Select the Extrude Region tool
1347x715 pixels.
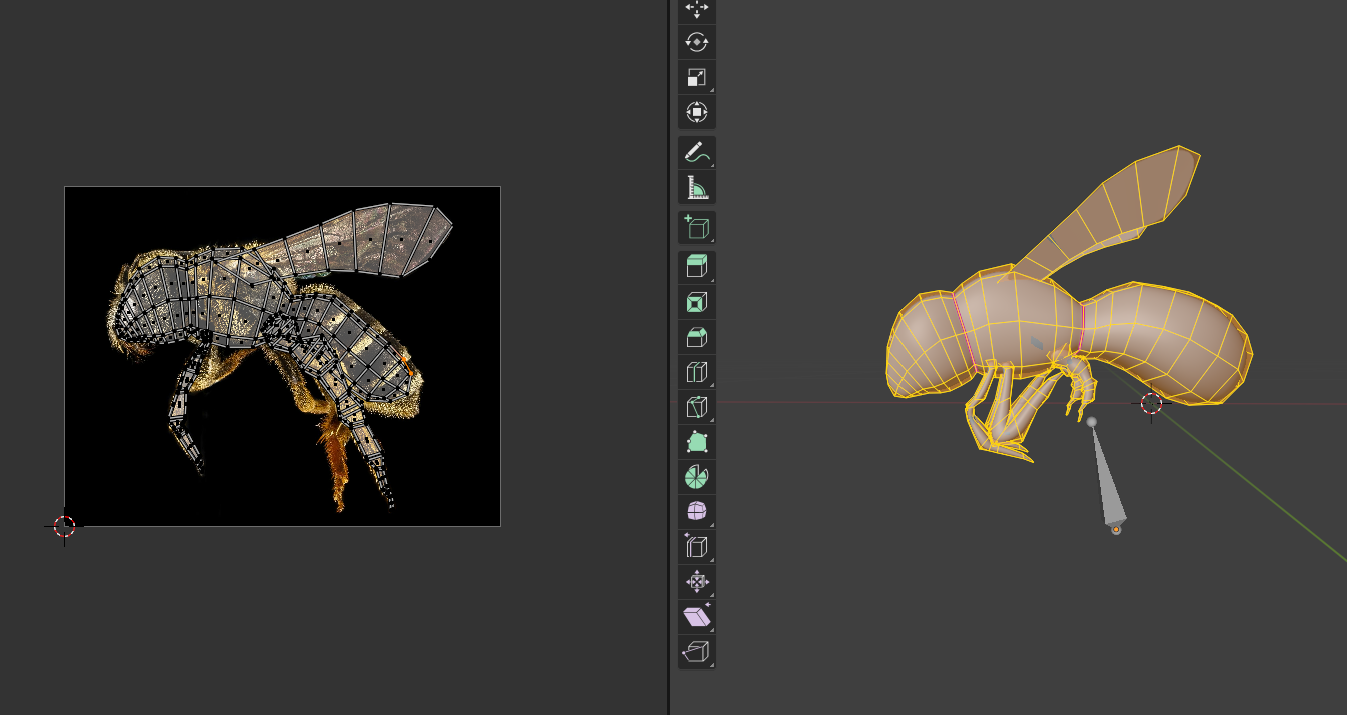pos(697,267)
